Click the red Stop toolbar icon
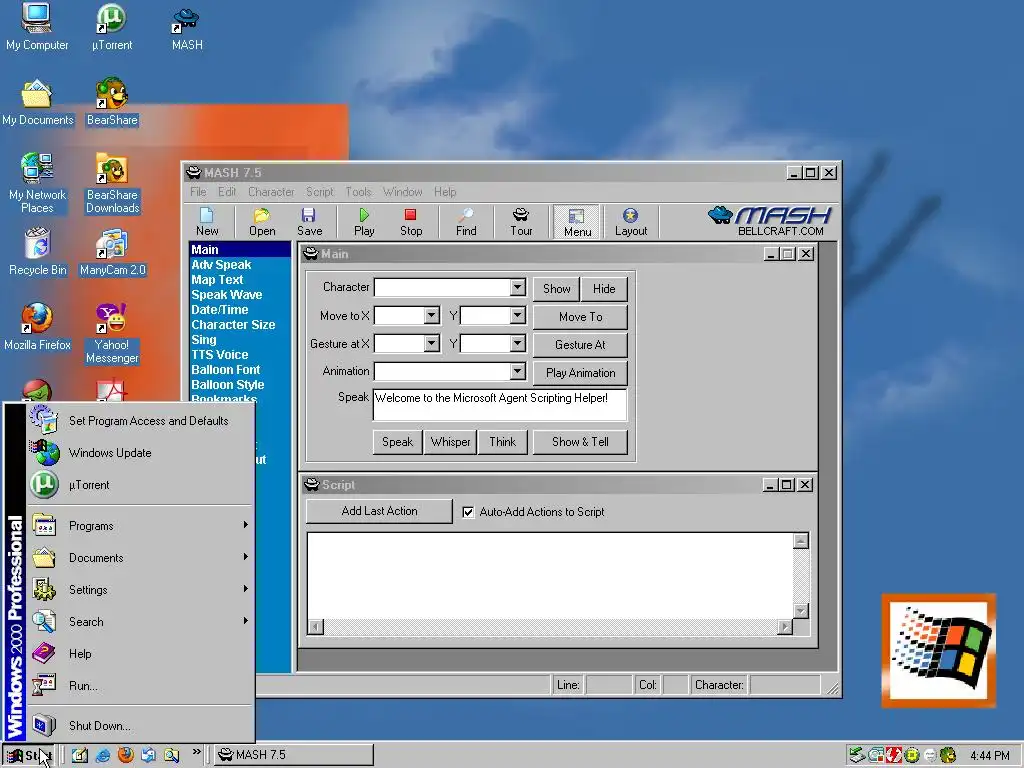 click(x=411, y=222)
